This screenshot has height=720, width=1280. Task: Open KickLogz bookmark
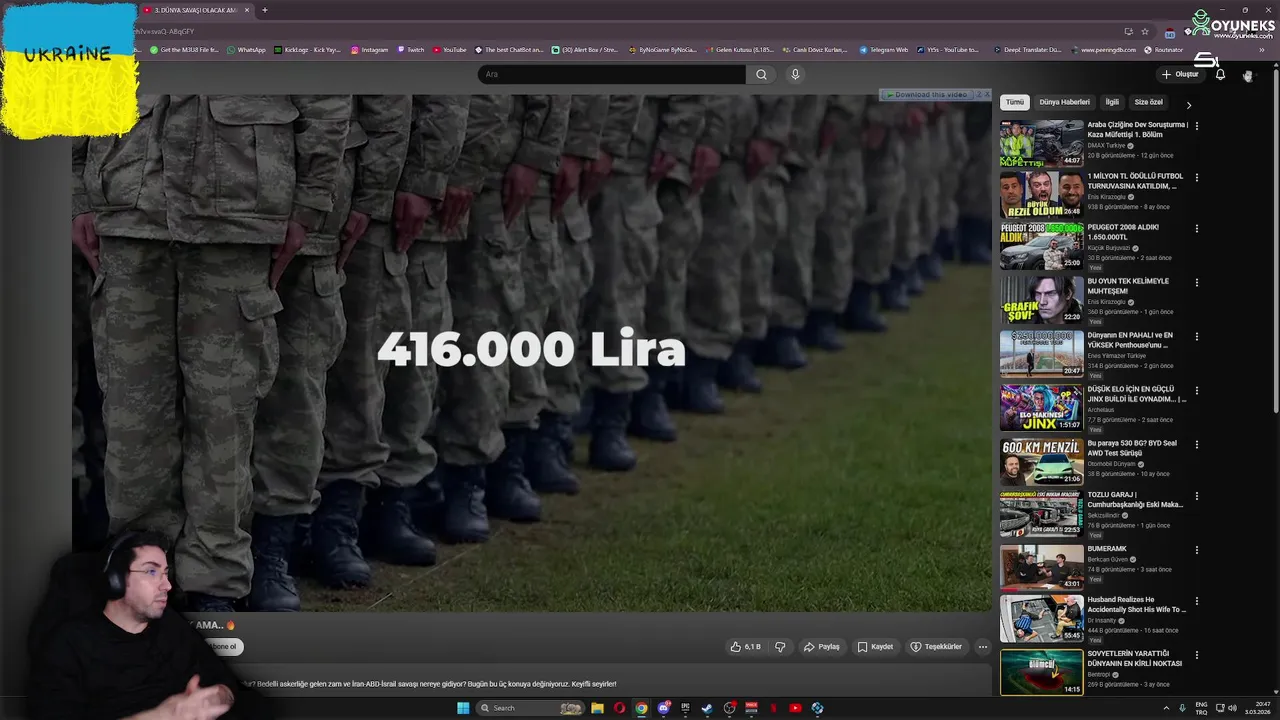[307, 50]
